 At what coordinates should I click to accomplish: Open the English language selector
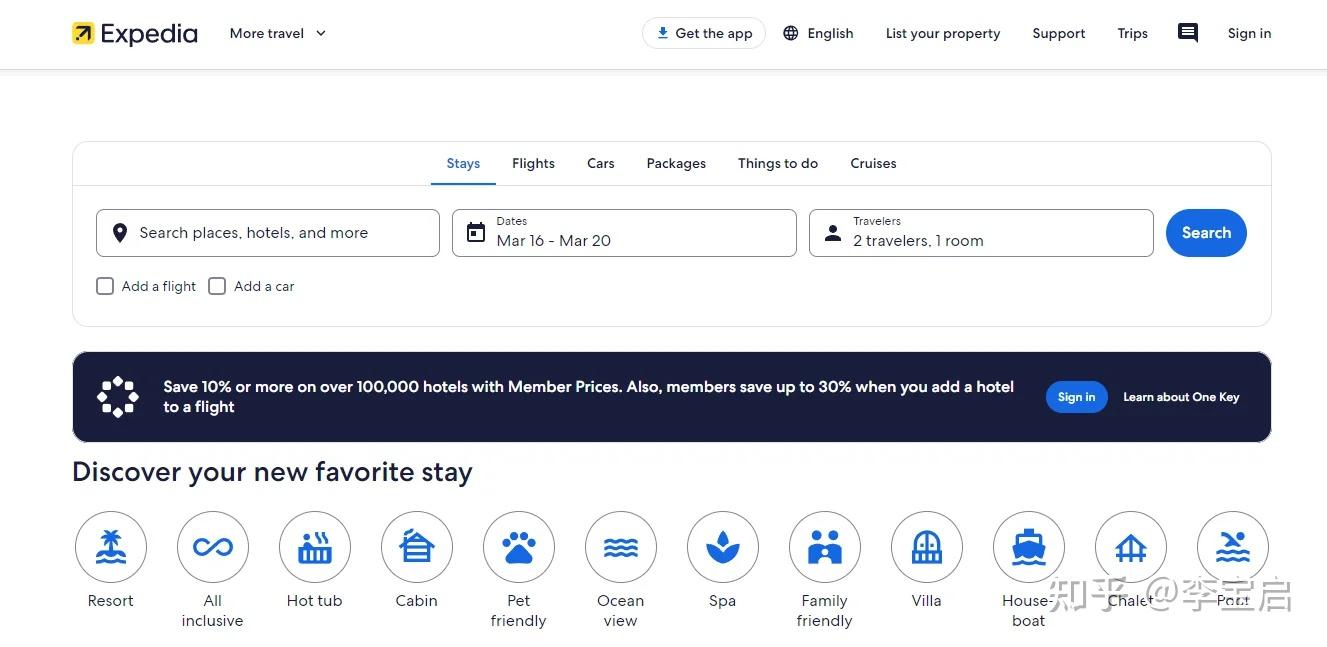click(x=818, y=33)
